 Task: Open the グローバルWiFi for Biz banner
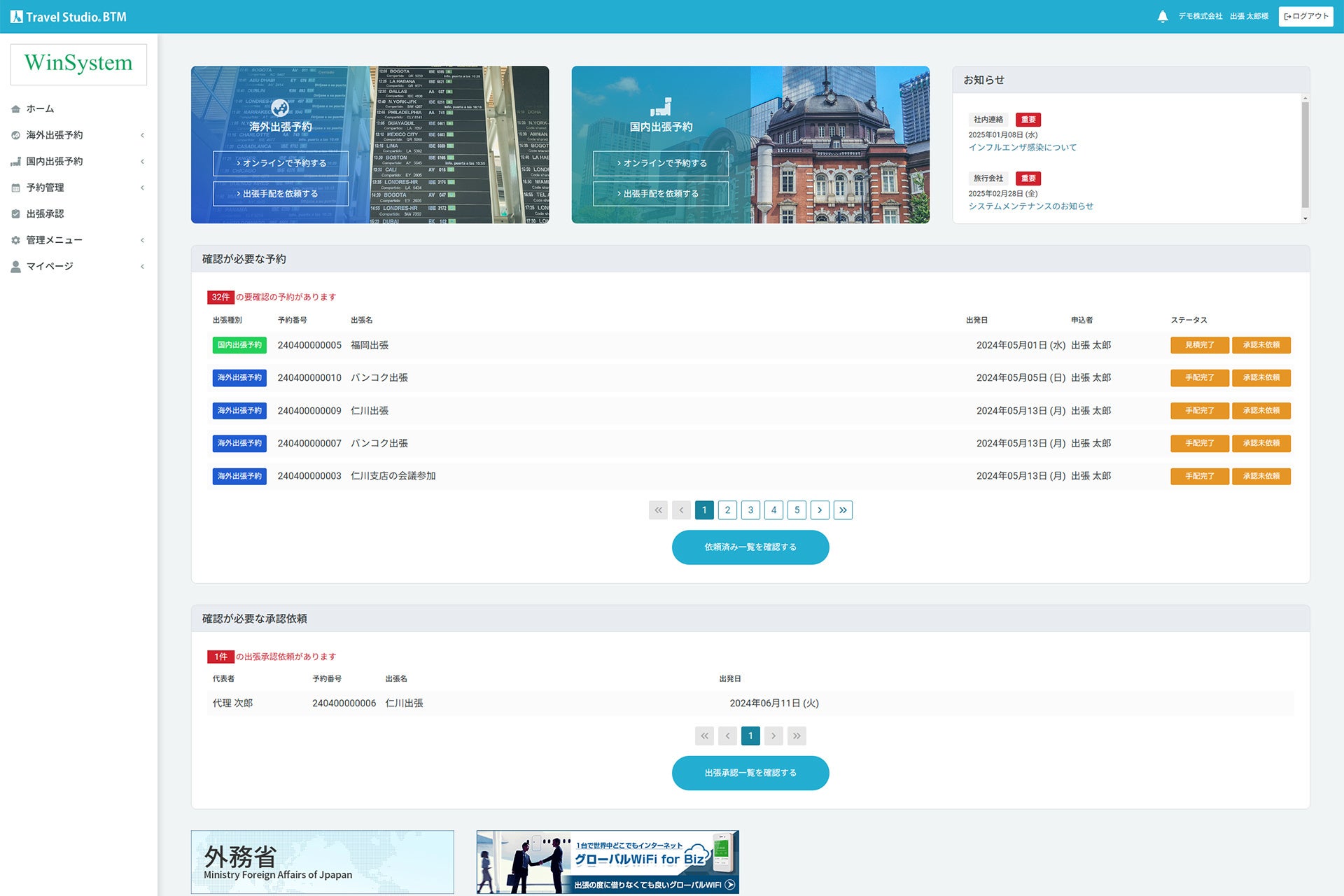click(x=608, y=862)
